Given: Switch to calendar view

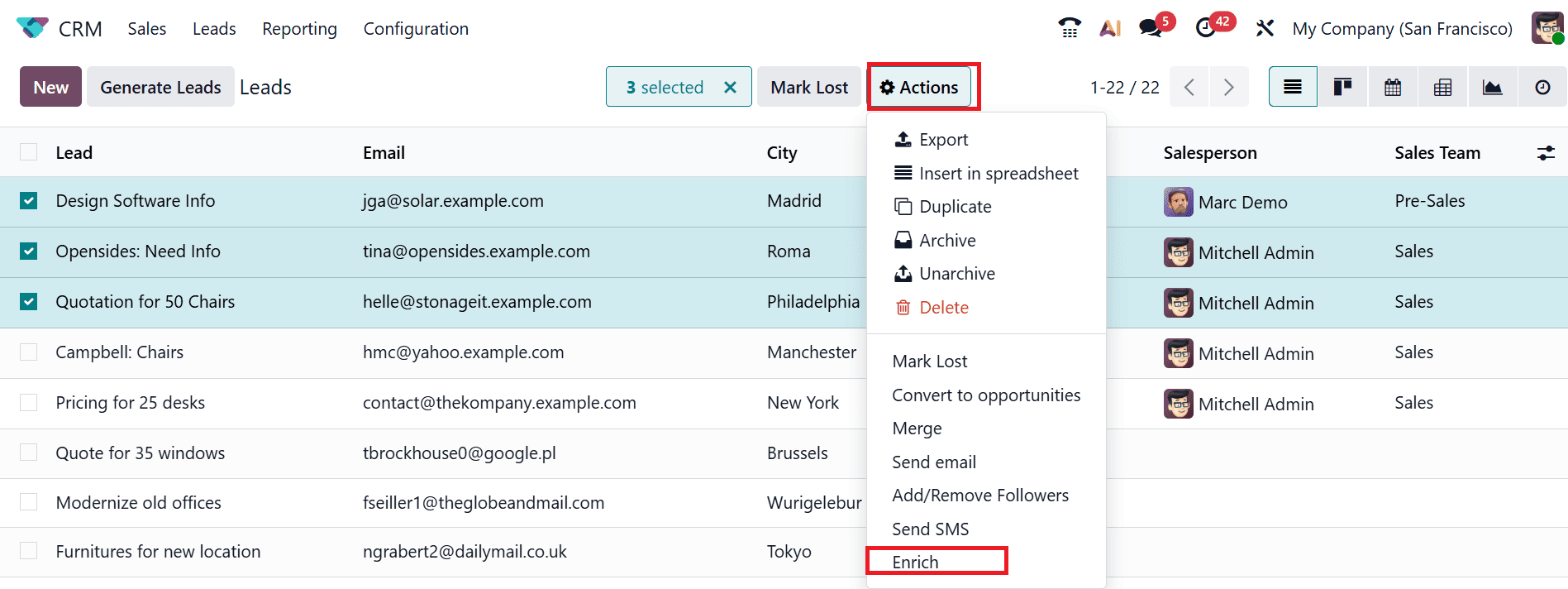Looking at the screenshot, I should [1393, 87].
